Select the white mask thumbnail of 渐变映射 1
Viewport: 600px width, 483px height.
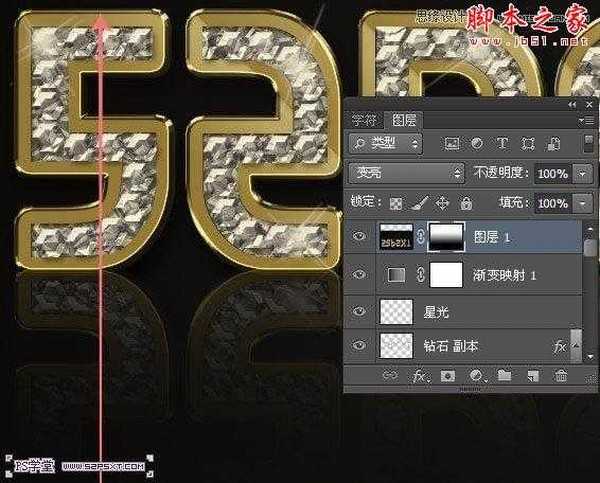[x=446, y=275]
